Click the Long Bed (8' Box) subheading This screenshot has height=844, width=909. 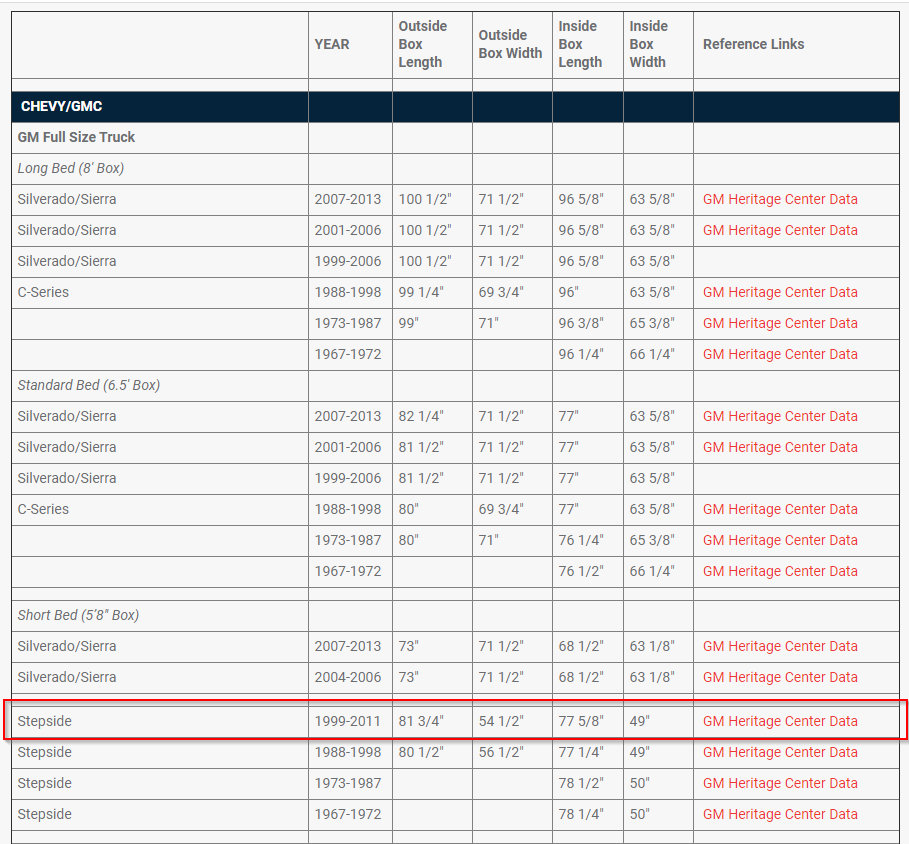[71, 168]
